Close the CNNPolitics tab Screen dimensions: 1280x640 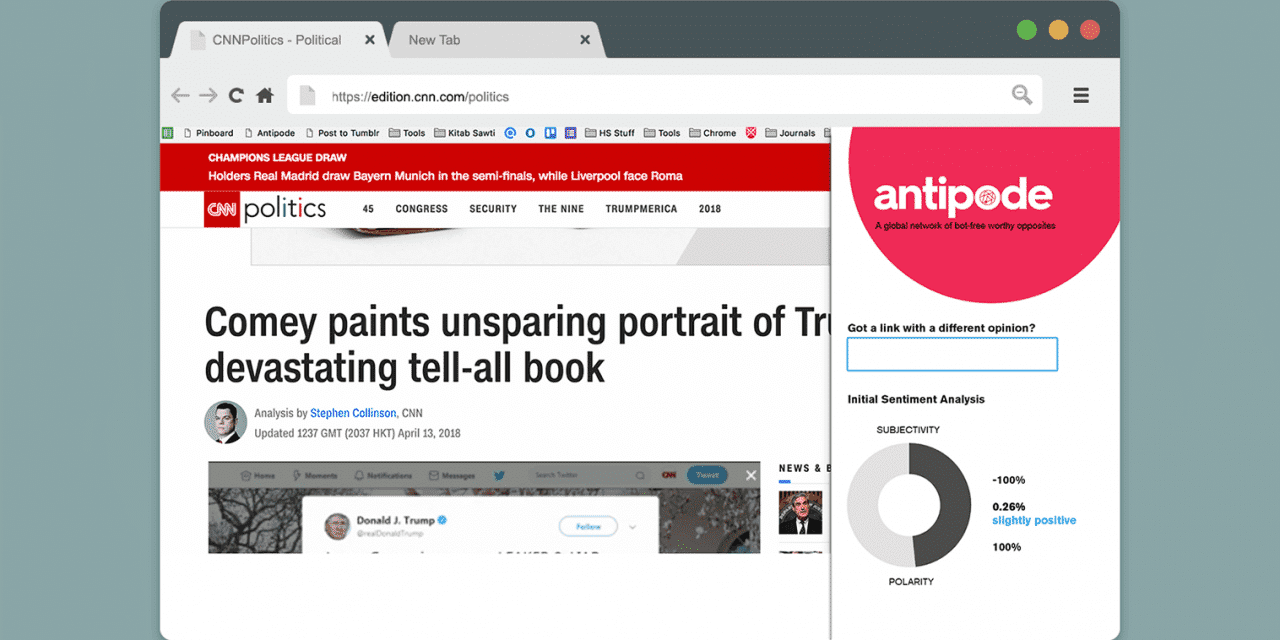pos(370,40)
